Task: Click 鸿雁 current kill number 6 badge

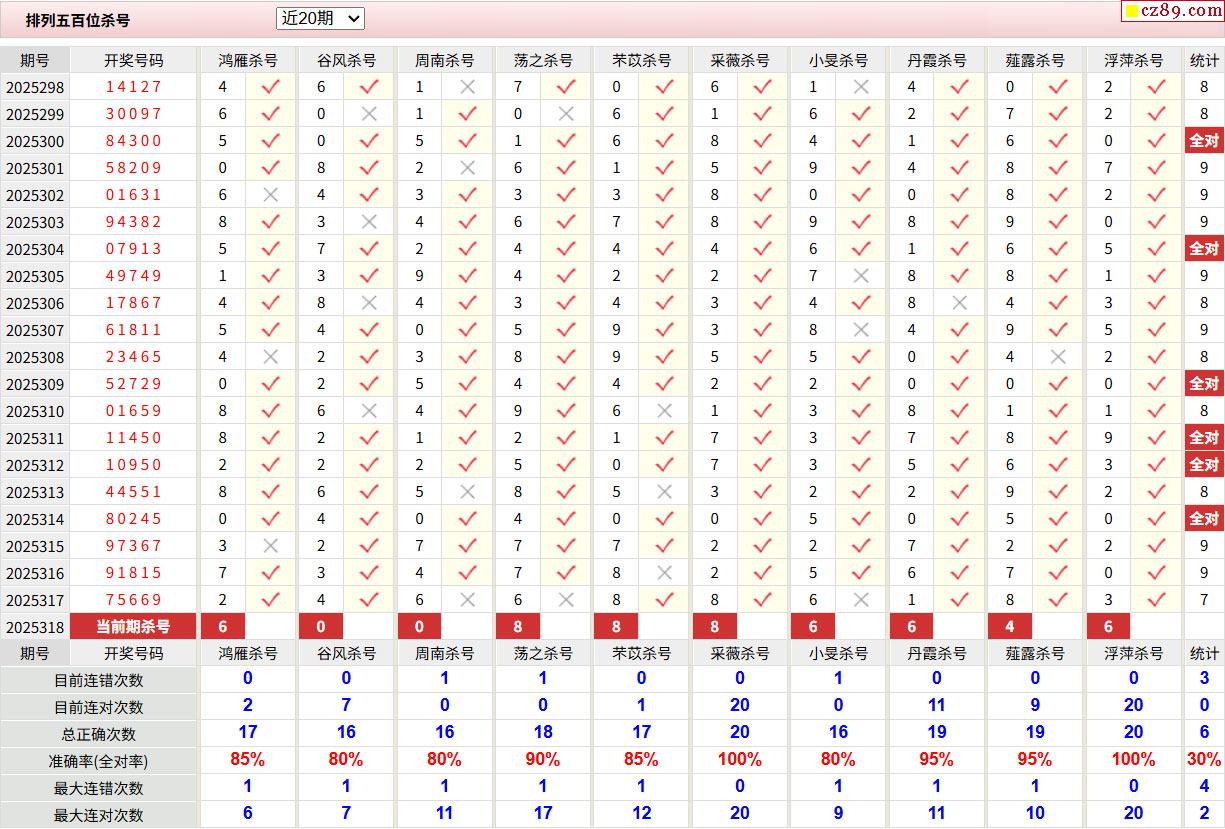Action: 223,627
